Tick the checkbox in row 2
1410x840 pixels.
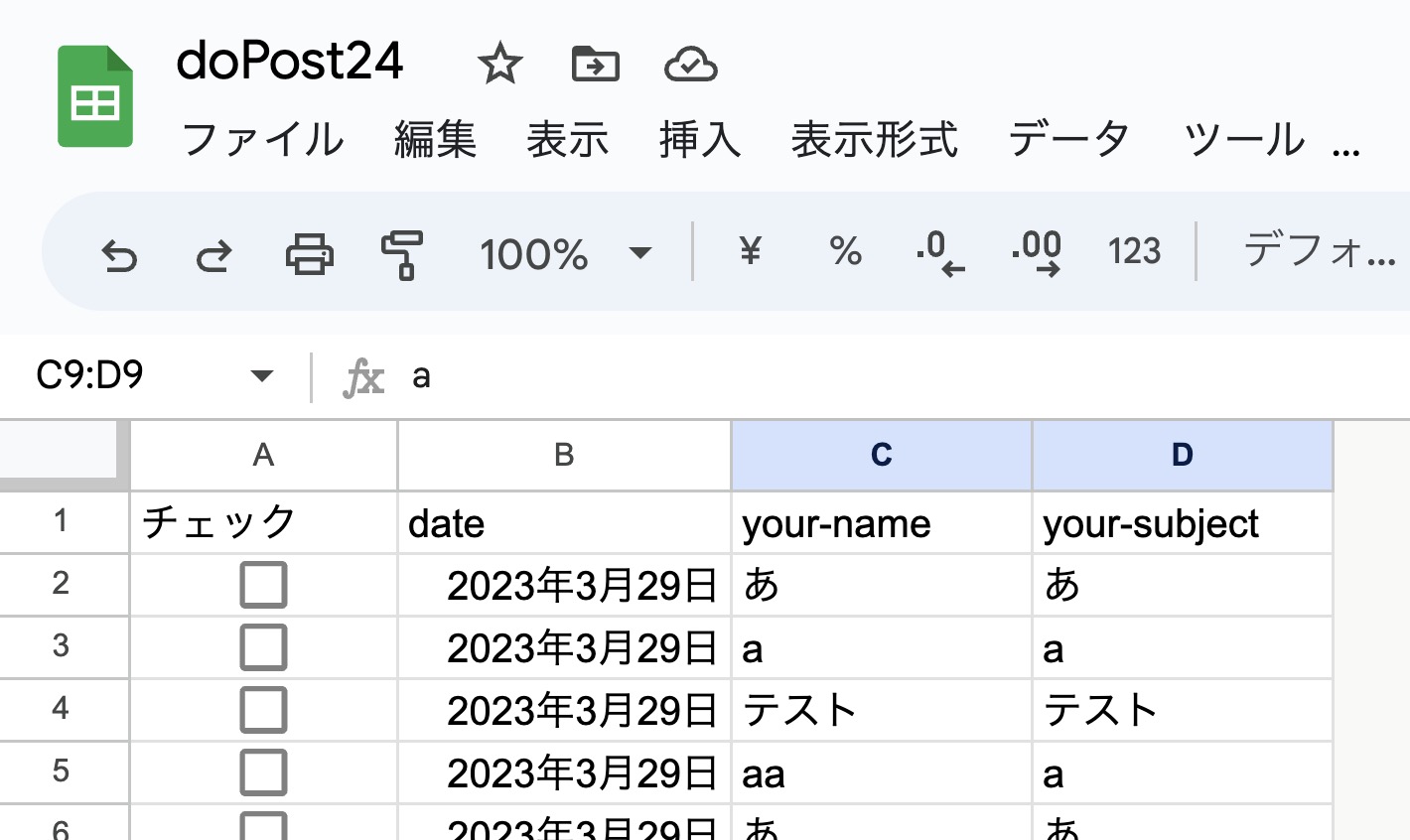(x=263, y=585)
